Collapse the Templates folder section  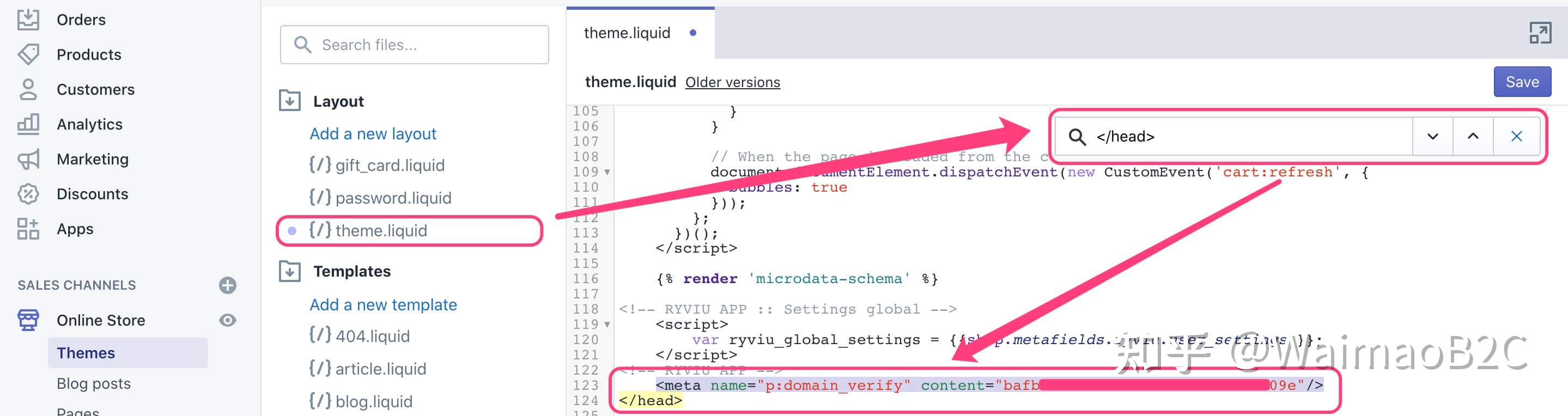[290, 271]
